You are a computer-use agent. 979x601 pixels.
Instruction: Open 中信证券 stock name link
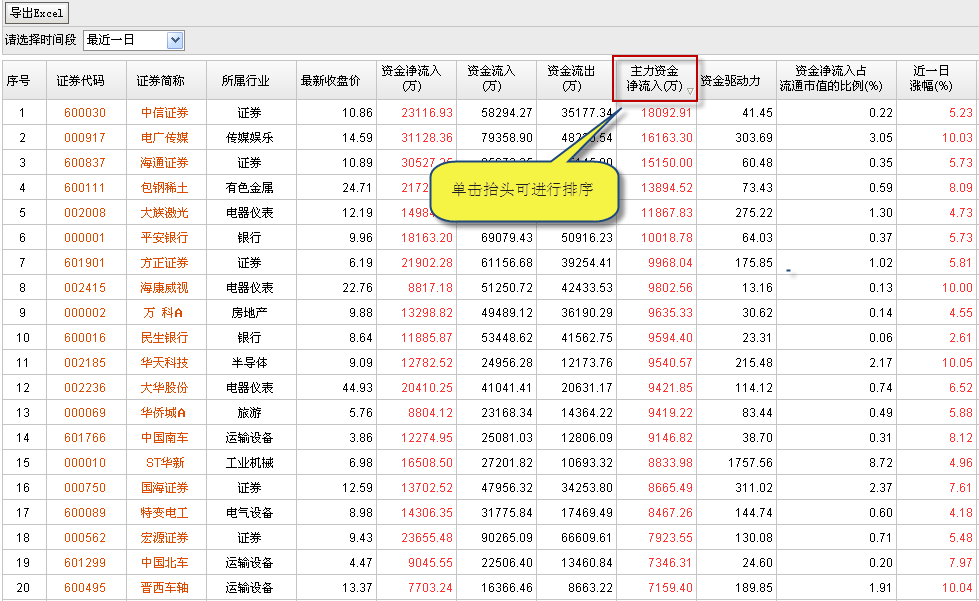click(x=164, y=113)
